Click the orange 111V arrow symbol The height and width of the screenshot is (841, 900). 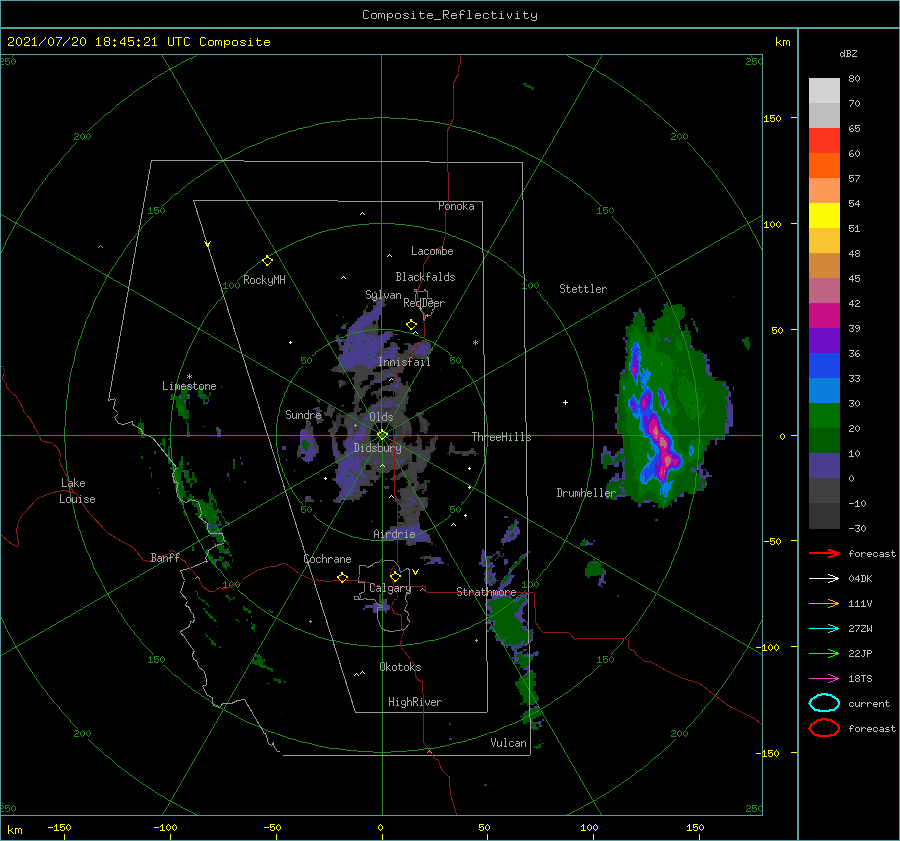point(824,603)
